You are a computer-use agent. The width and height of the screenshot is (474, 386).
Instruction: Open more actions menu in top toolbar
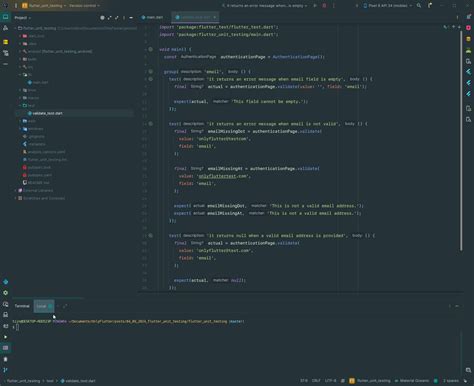pos(334,6)
